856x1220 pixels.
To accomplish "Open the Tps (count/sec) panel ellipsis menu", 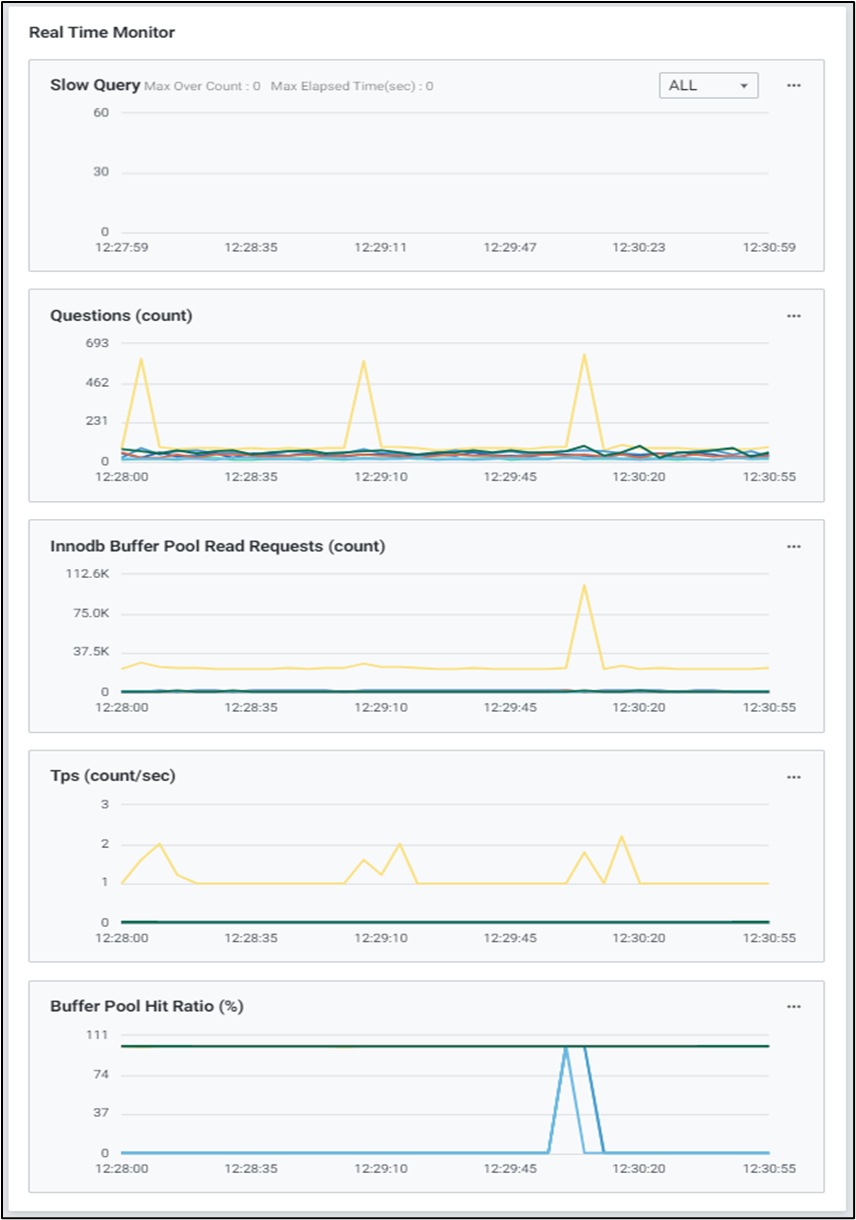I will pyautogui.click(x=793, y=777).
